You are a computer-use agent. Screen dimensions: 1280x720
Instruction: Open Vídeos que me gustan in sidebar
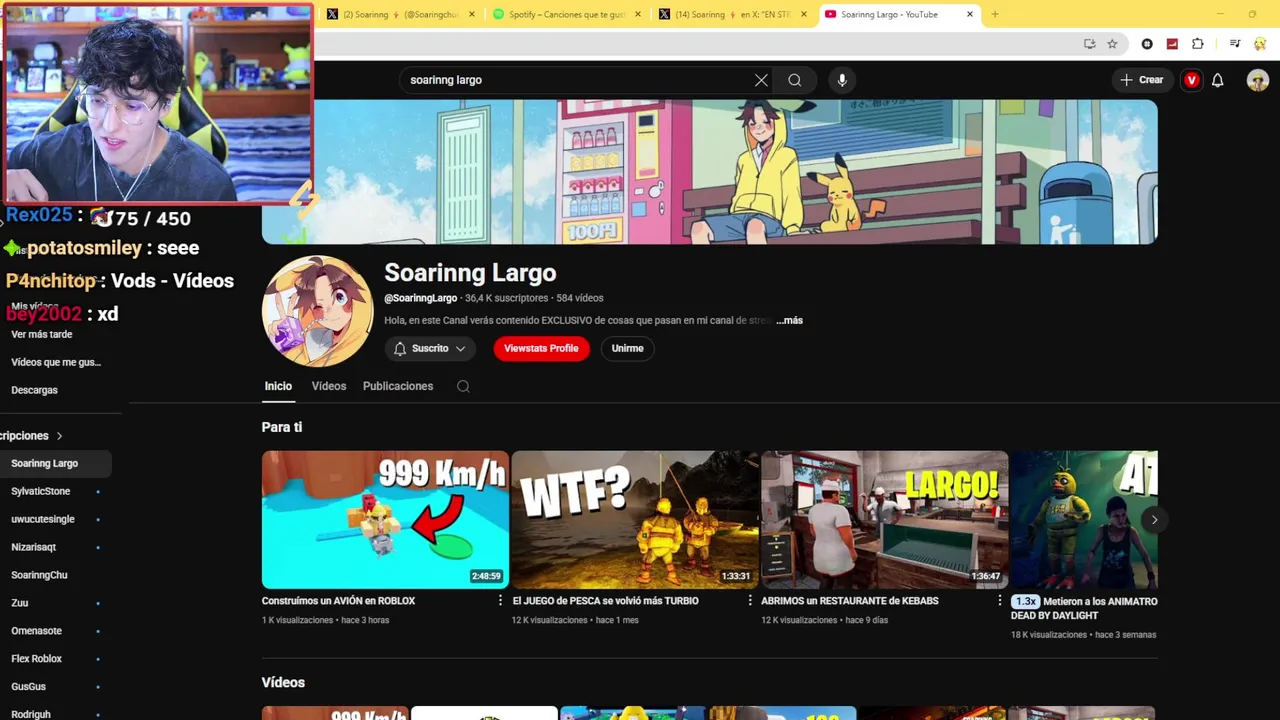[56, 362]
